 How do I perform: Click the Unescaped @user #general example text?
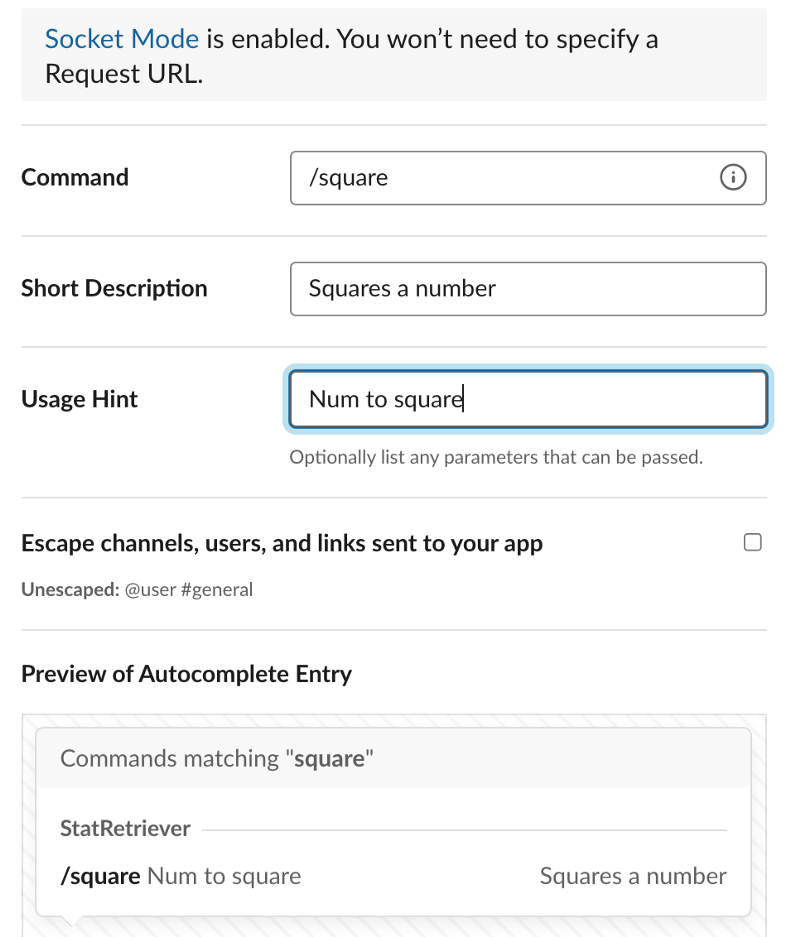[x=137, y=590]
